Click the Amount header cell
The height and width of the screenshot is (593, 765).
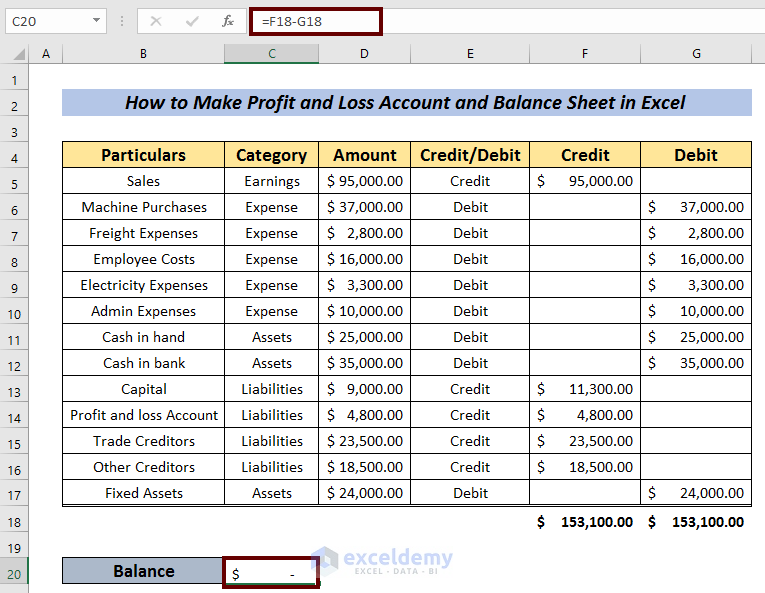pyautogui.click(x=364, y=155)
